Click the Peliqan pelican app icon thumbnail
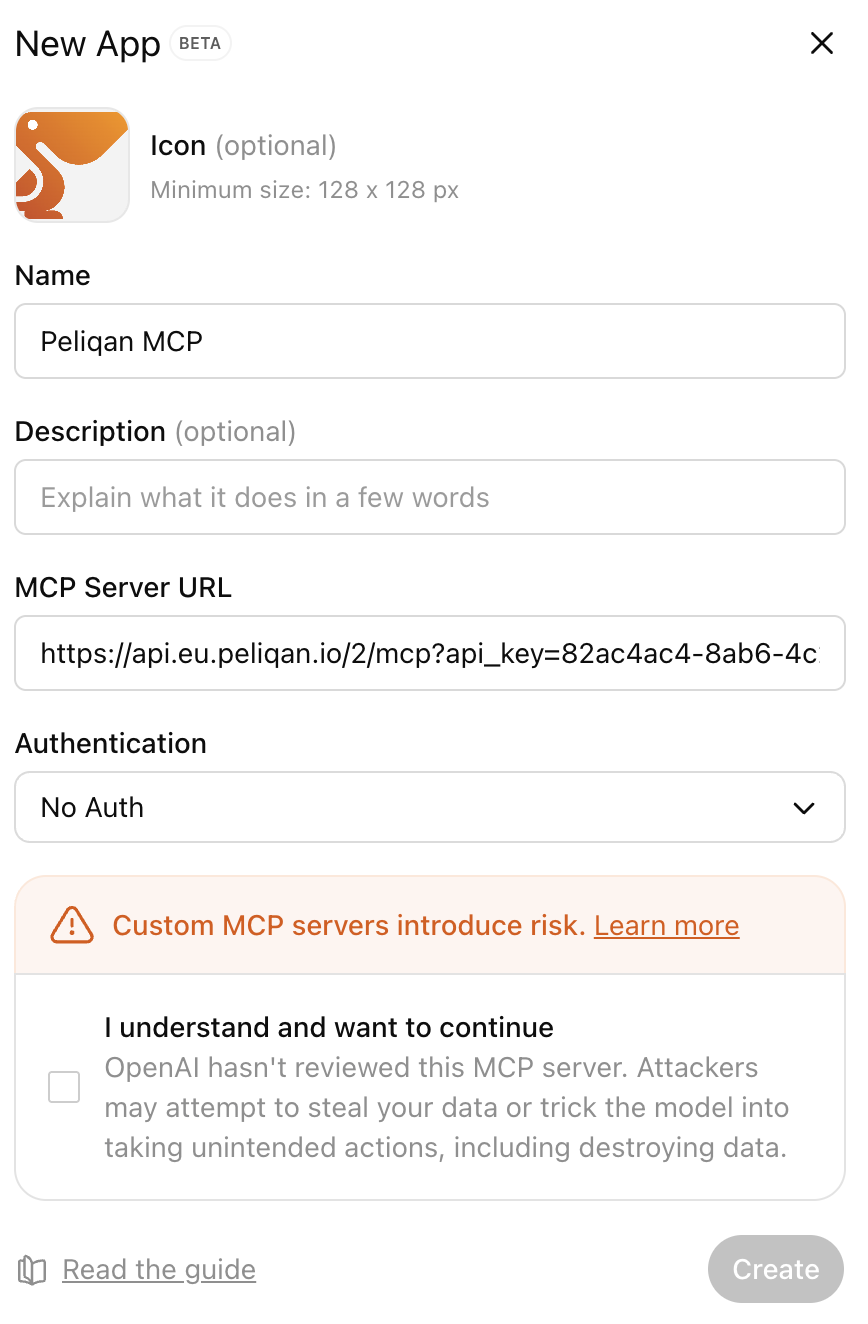 (72, 165)
